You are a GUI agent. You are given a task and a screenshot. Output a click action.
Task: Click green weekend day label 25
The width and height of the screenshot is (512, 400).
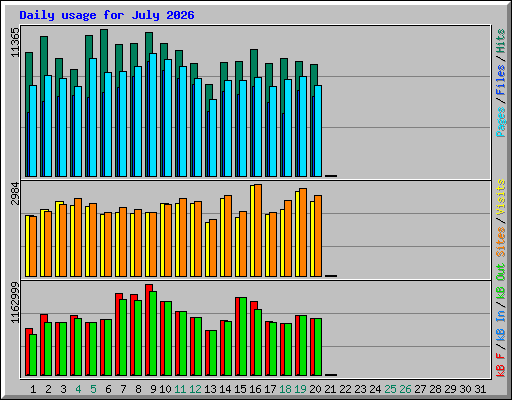pyautogui.click(x=390, y=389)
